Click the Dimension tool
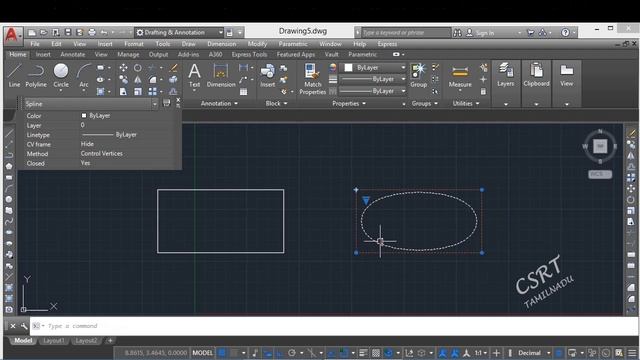The width and height of the screenshot is (640, 360). pos(221,75)
